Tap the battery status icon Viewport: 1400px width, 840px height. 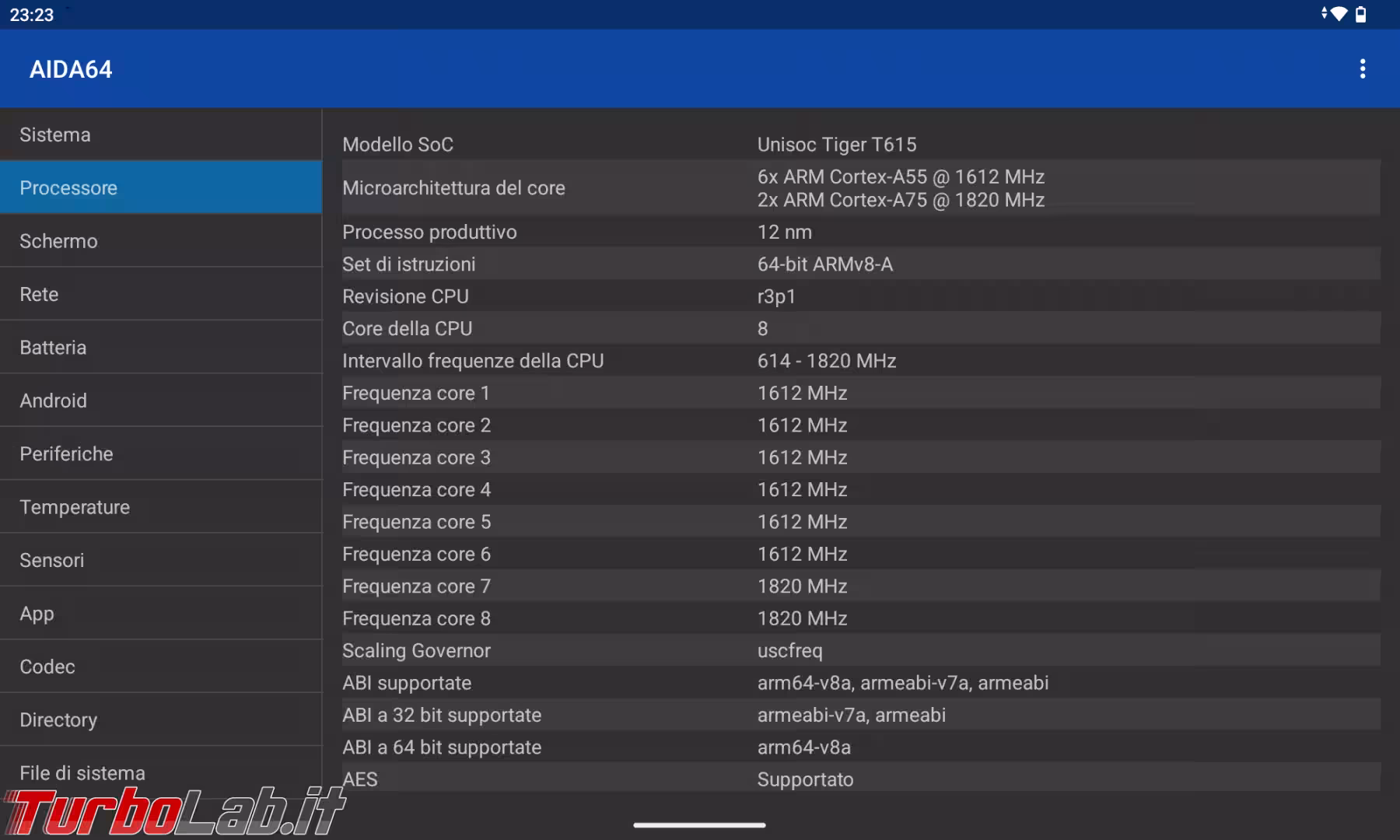pos(1362,12)
